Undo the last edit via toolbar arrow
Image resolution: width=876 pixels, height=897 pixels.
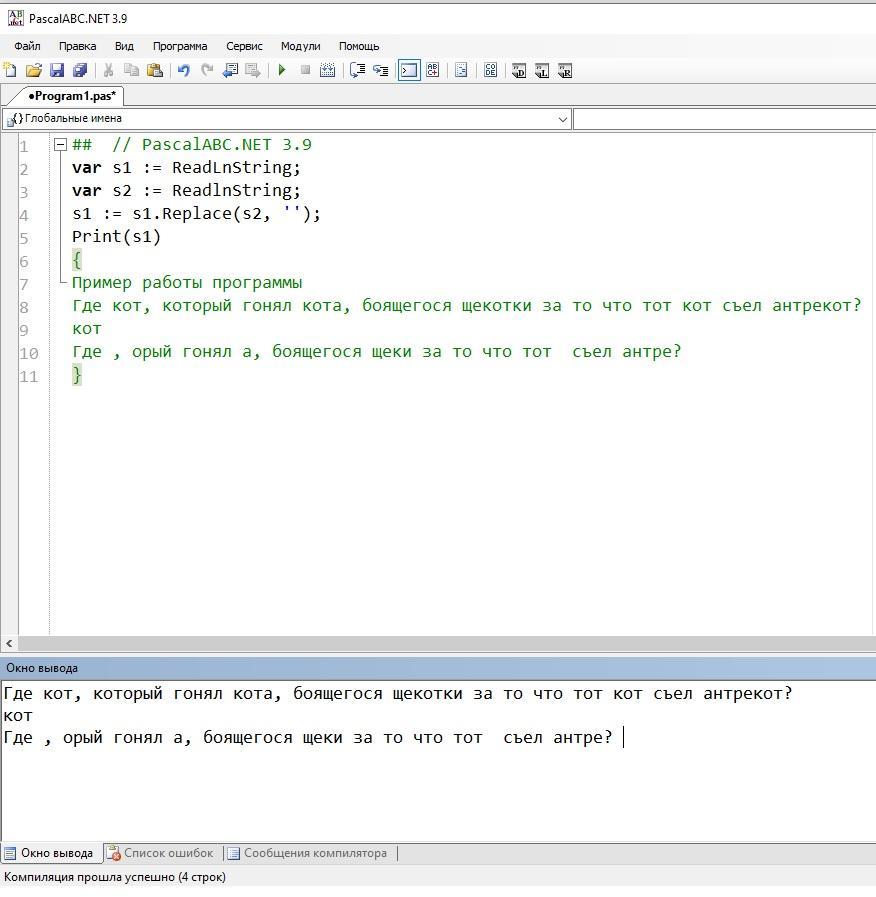183,70
